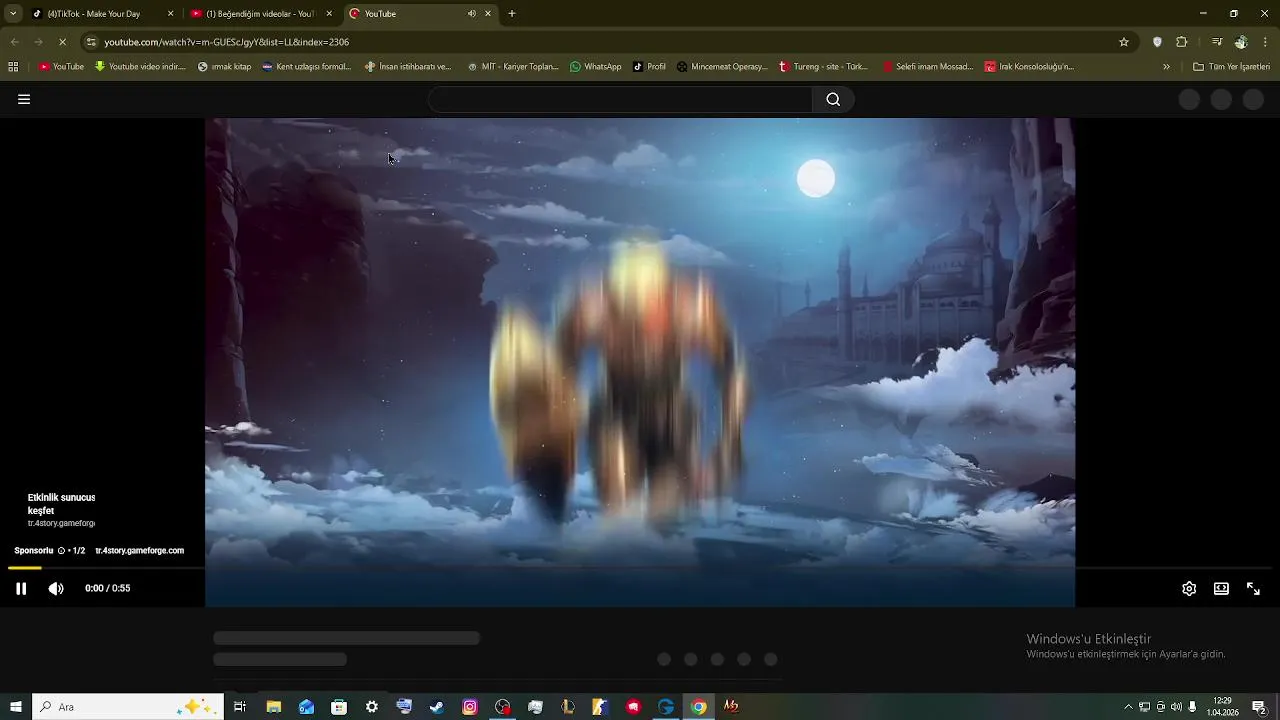The image size is (1280, 720).
Task: Click the Sponsorlu ad label
Action: 33,550
